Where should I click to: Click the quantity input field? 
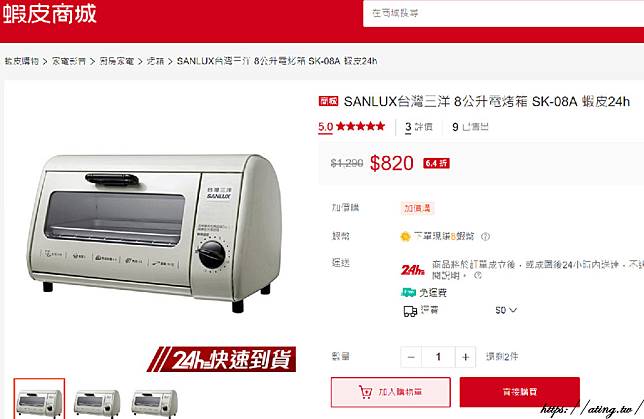tap(438, 357)
